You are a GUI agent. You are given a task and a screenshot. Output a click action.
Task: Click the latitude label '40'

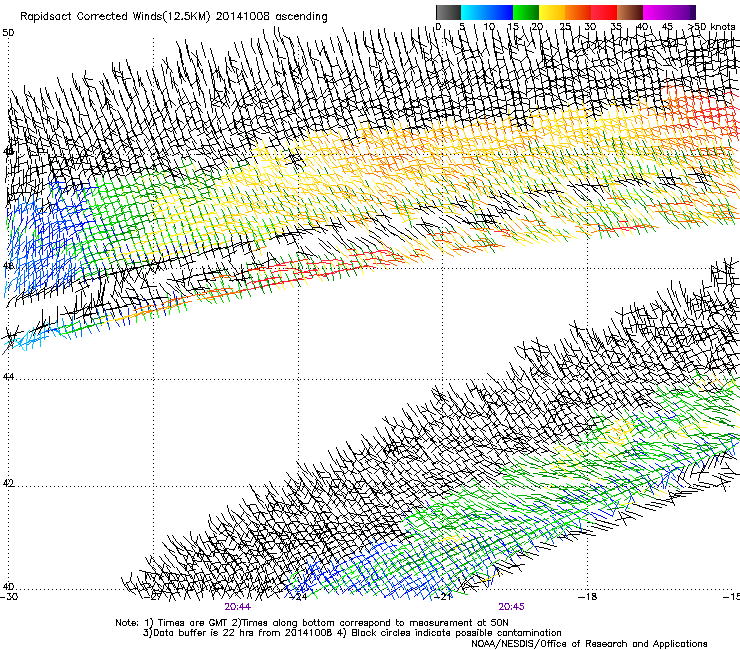pyautogui.click(x=8, y=587)
